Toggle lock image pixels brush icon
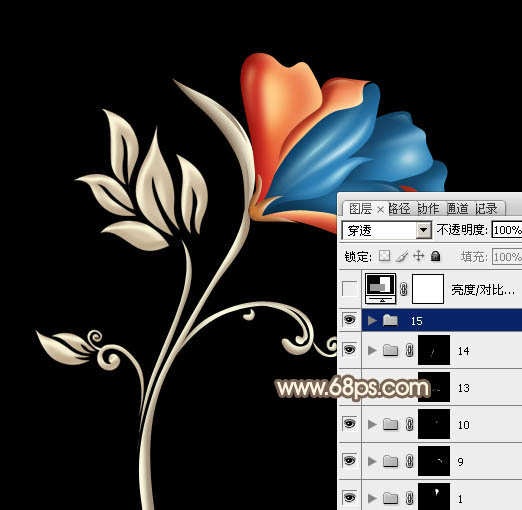This screenshot has width=522, height=510. point(402,256)
